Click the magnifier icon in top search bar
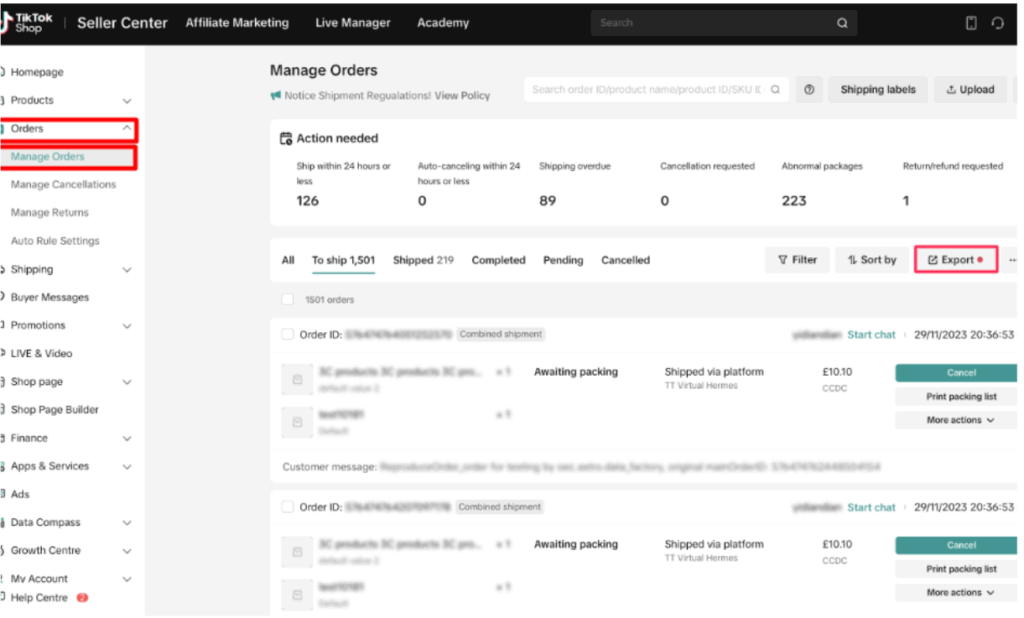The height and width of the screenshot is (618, 1024). (x=843, y=23)
